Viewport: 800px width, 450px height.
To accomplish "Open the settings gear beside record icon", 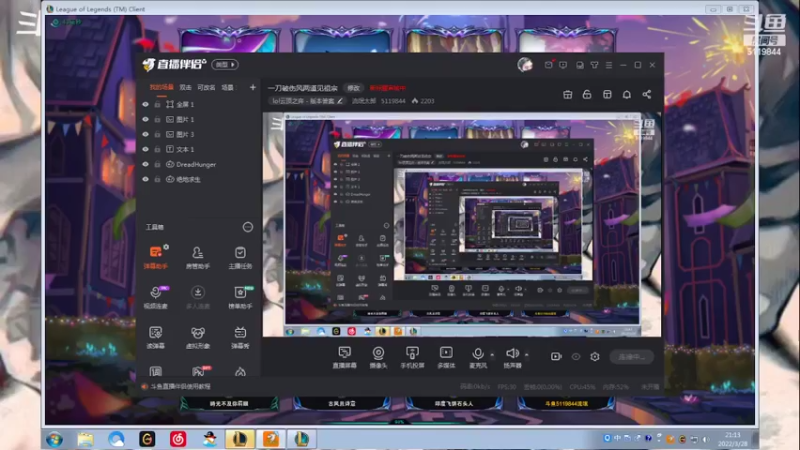I will pyautogui.click(x=595, y=357).
